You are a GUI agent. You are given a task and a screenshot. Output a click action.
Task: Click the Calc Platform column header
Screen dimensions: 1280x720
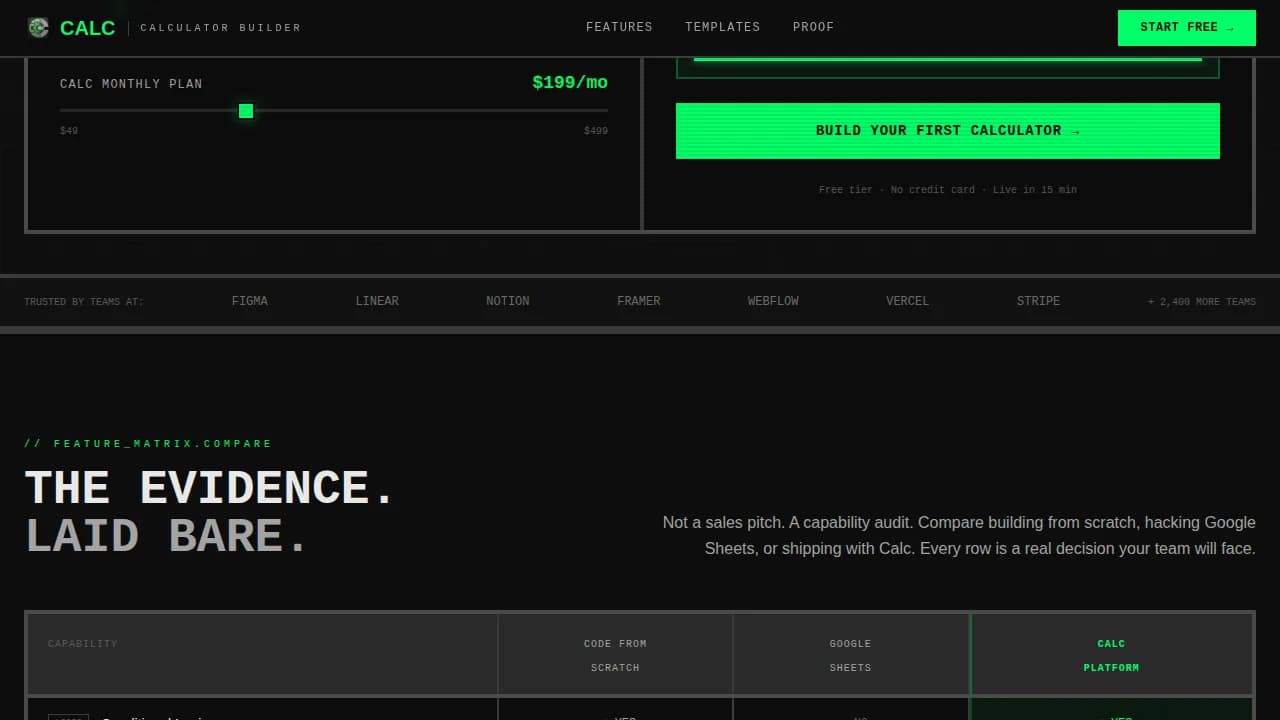pos(1111,655)
